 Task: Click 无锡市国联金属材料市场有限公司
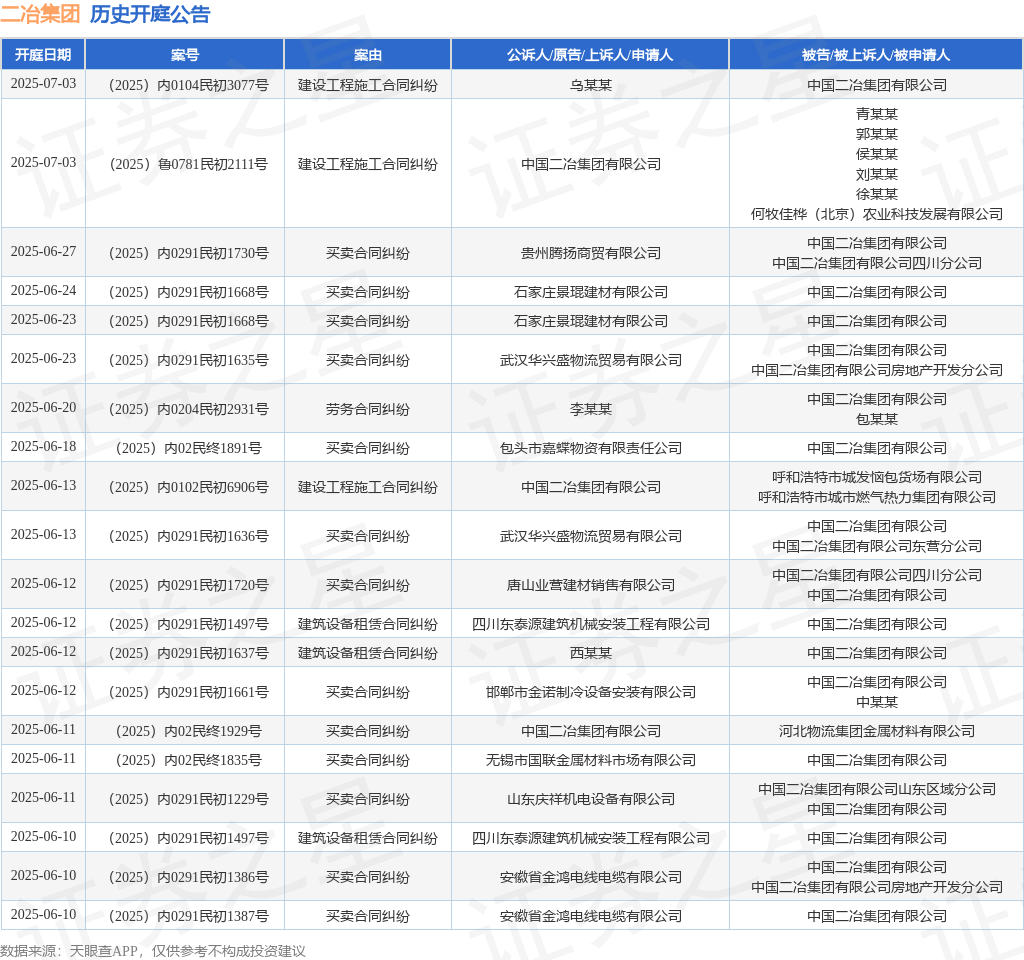pos(590,760)
